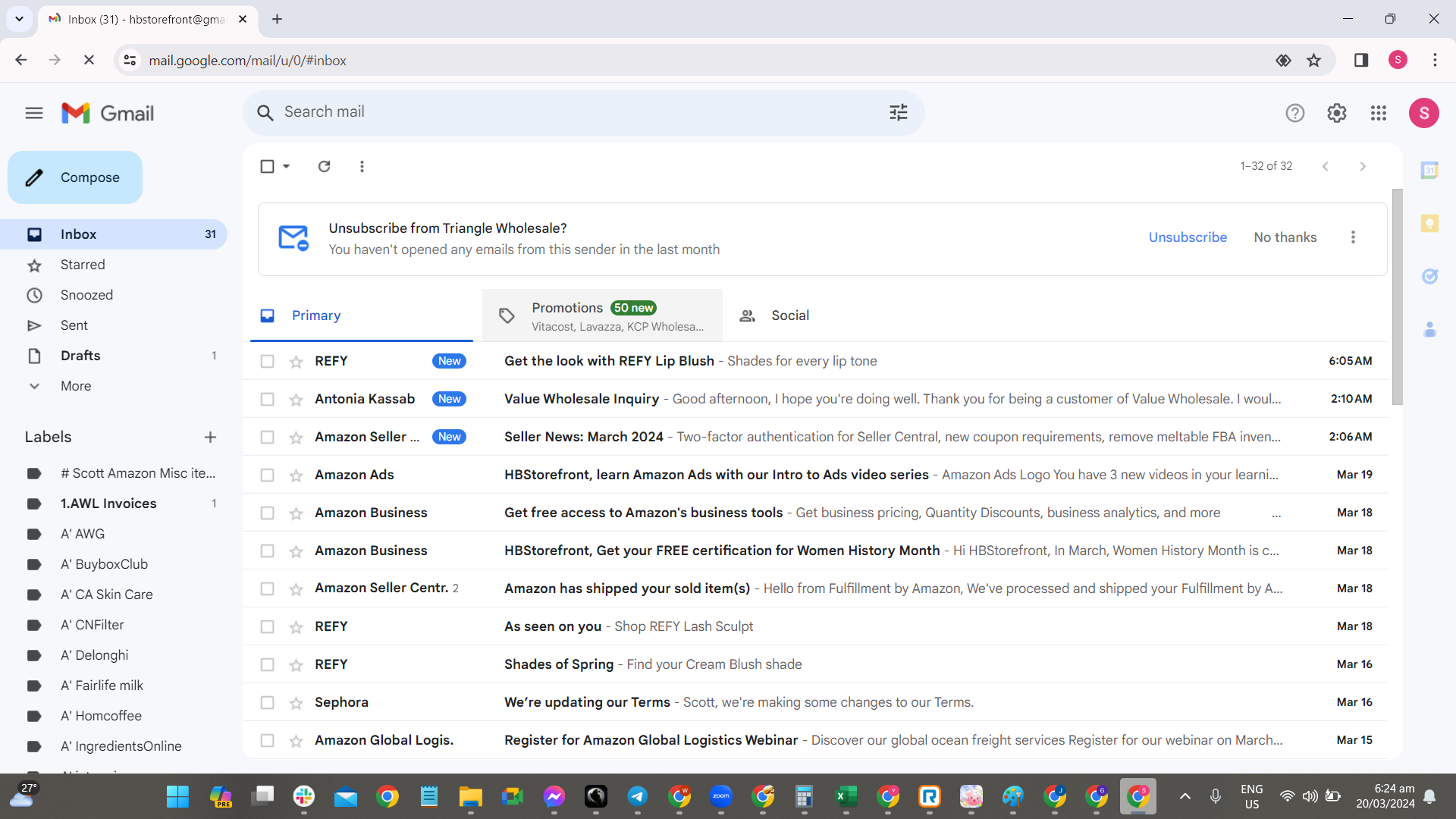
Task: Open Chrome tab search dropdown
Action: point(19,19)
